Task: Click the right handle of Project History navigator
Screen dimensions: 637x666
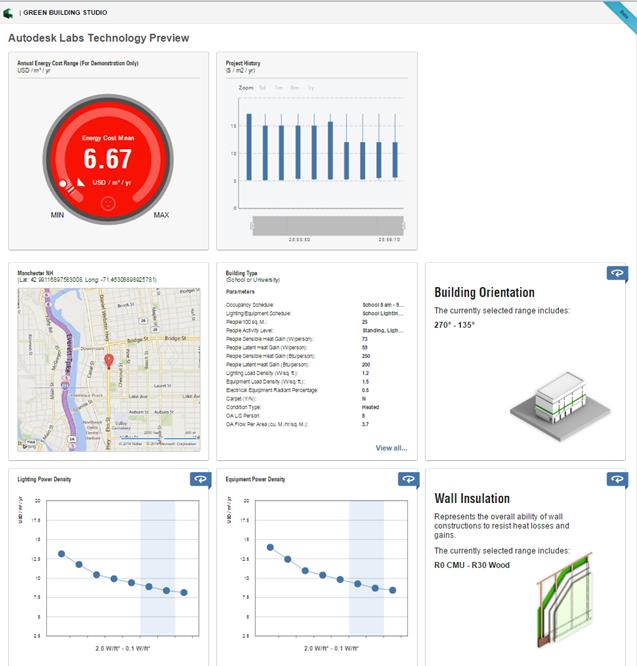Action: [x=403, y=226]
